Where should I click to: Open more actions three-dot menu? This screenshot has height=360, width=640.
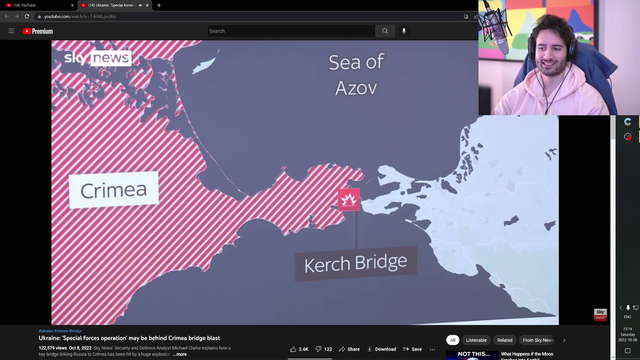click(432, 349)
